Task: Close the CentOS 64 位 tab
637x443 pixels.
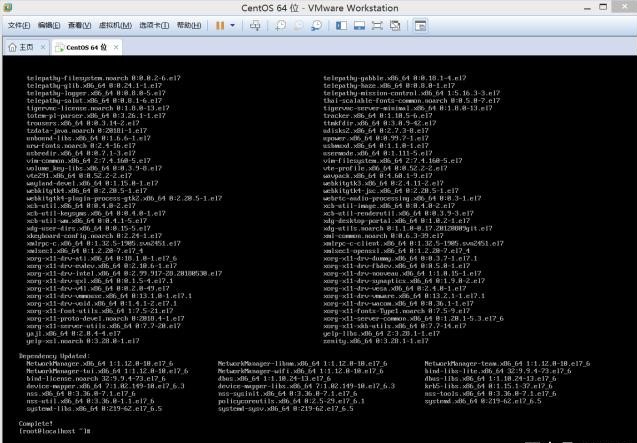Action: (x=115, y=47)
